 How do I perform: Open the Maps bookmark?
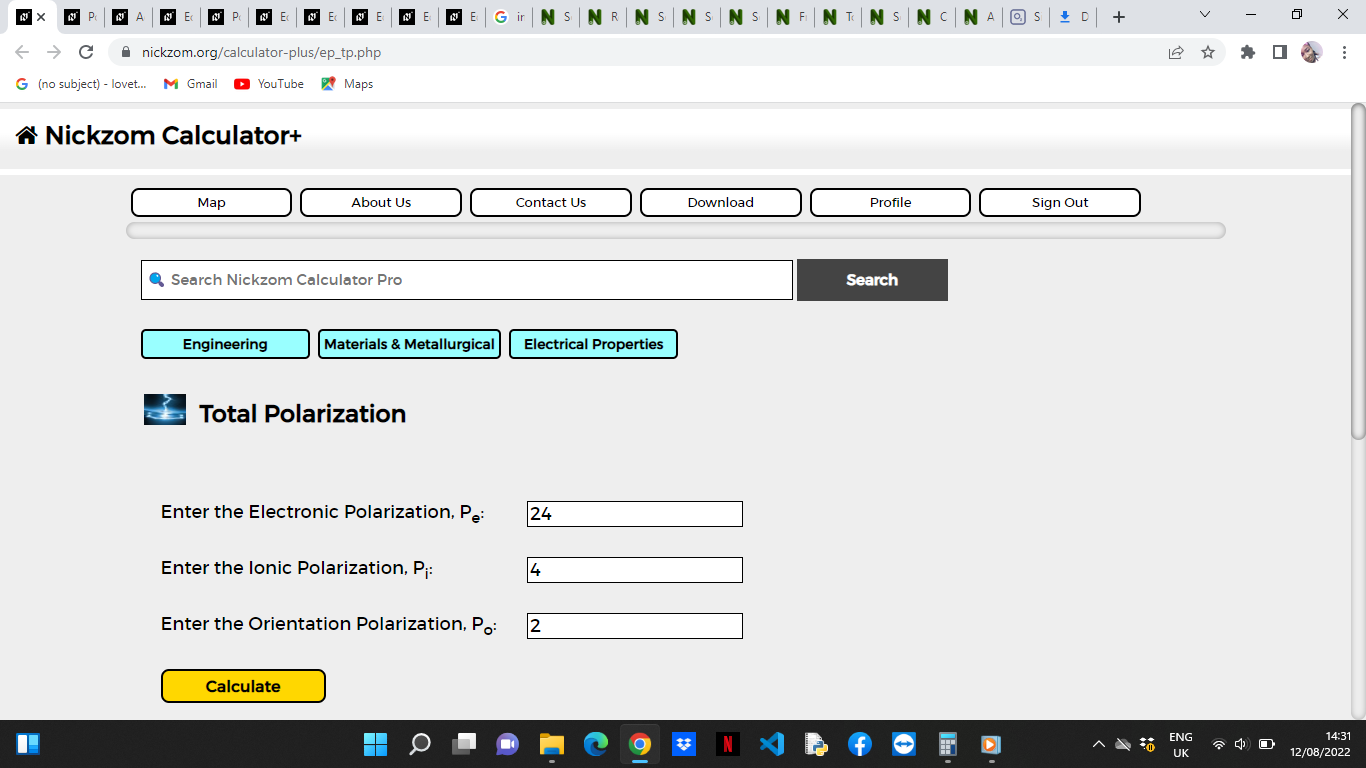coord(347,84)
